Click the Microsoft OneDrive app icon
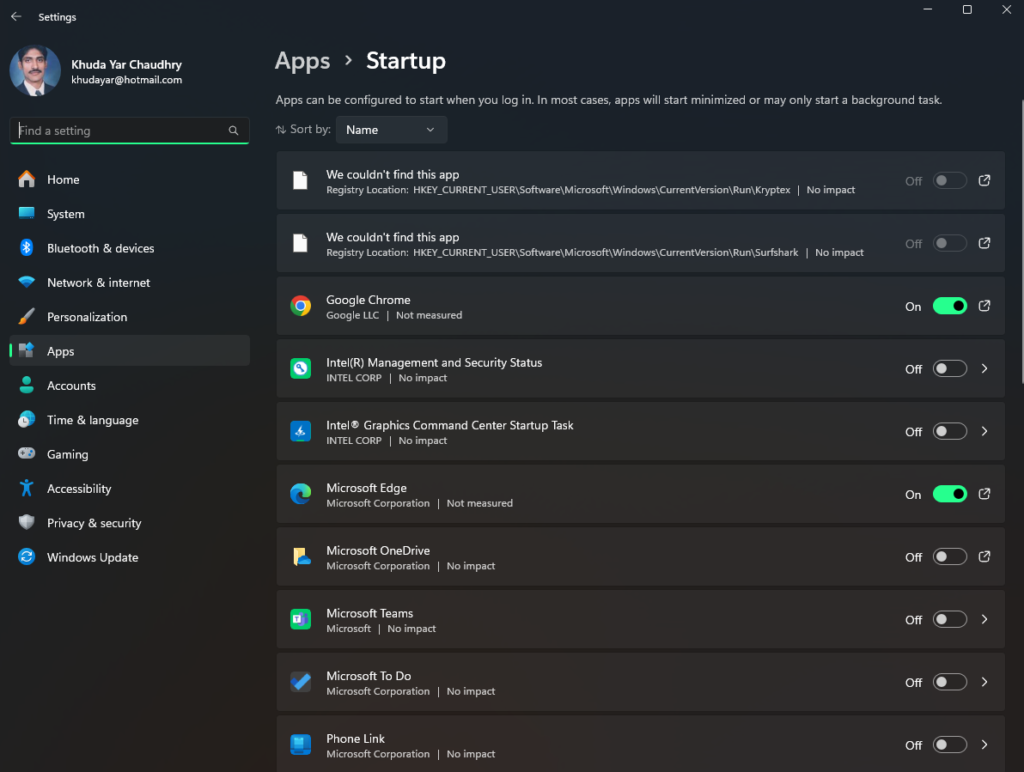 [300, 557]
